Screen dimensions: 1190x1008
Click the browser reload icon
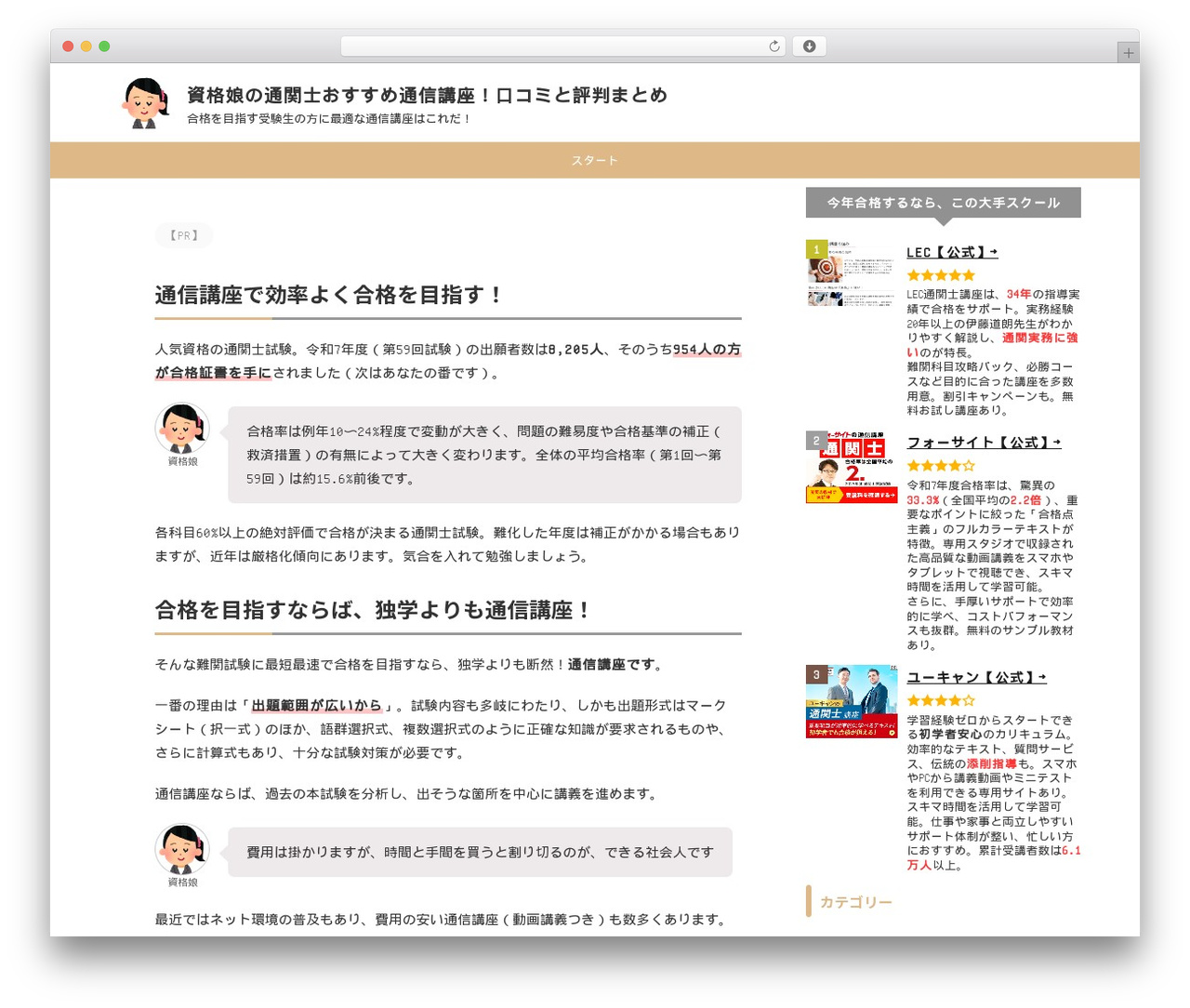coord(773,46)
